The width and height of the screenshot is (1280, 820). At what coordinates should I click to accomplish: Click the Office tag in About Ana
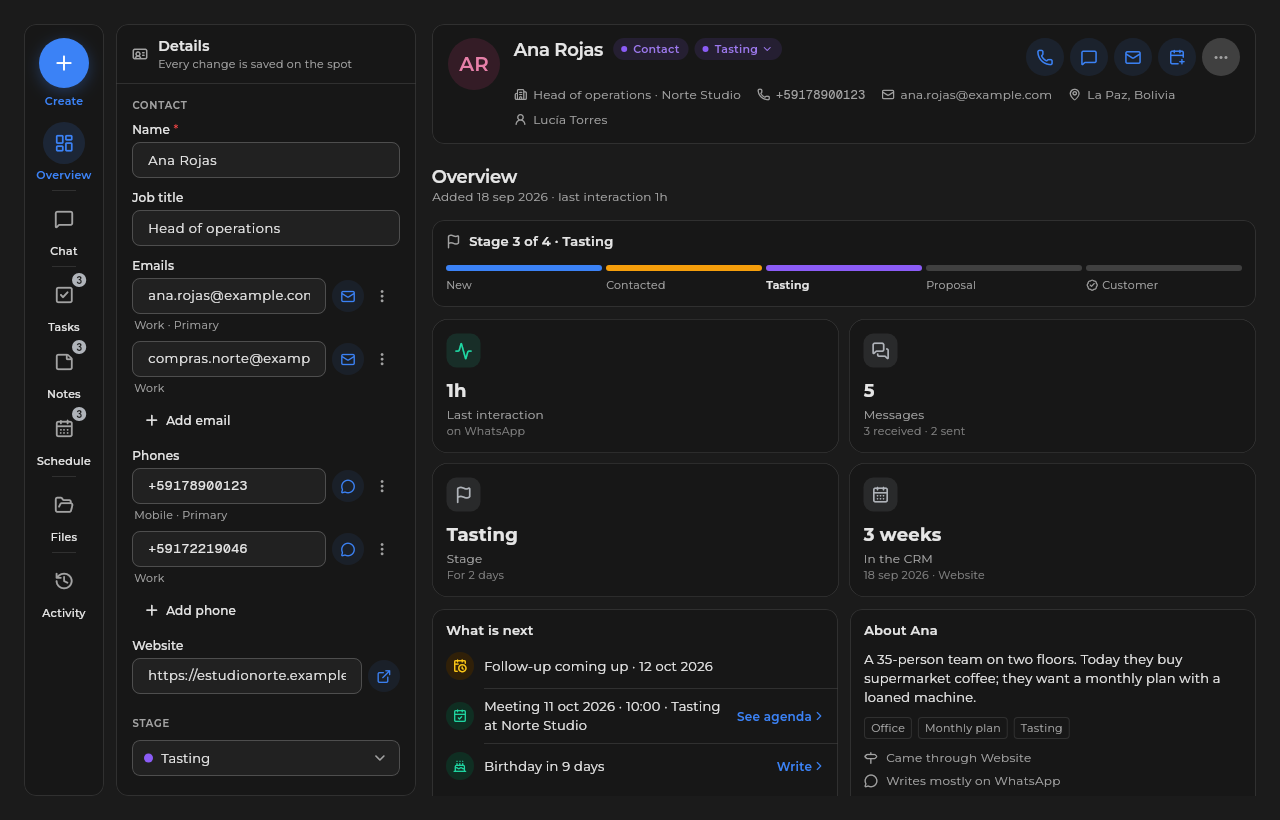tap(888, 728)
